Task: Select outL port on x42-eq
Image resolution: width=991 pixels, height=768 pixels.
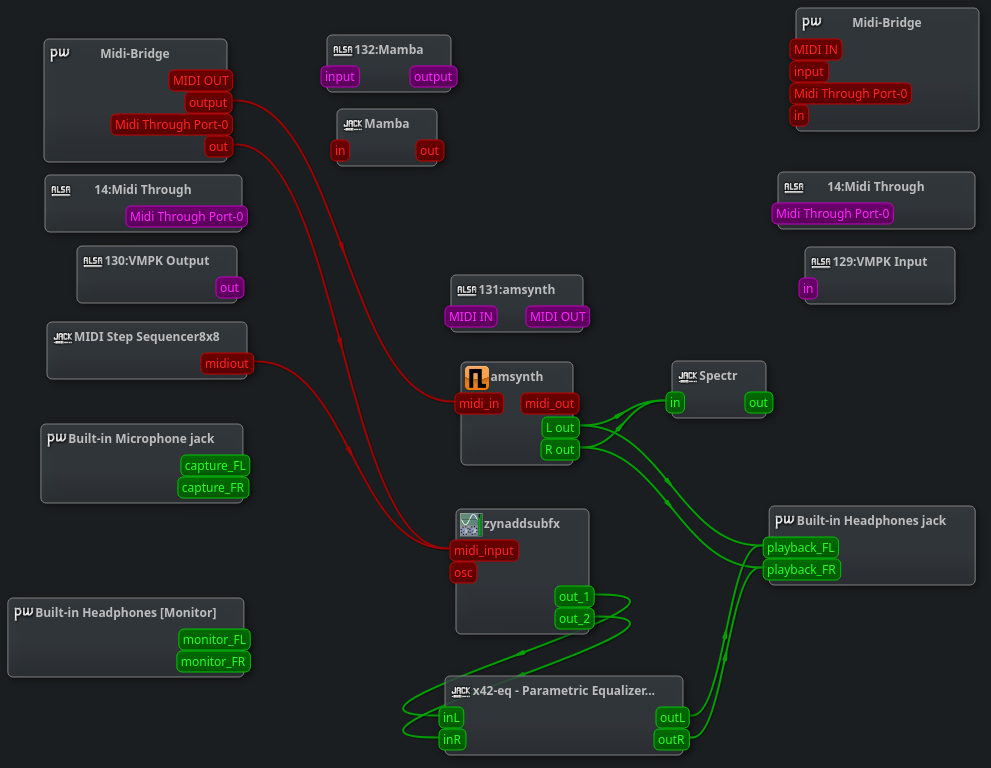Action: (x=672, y=718)
